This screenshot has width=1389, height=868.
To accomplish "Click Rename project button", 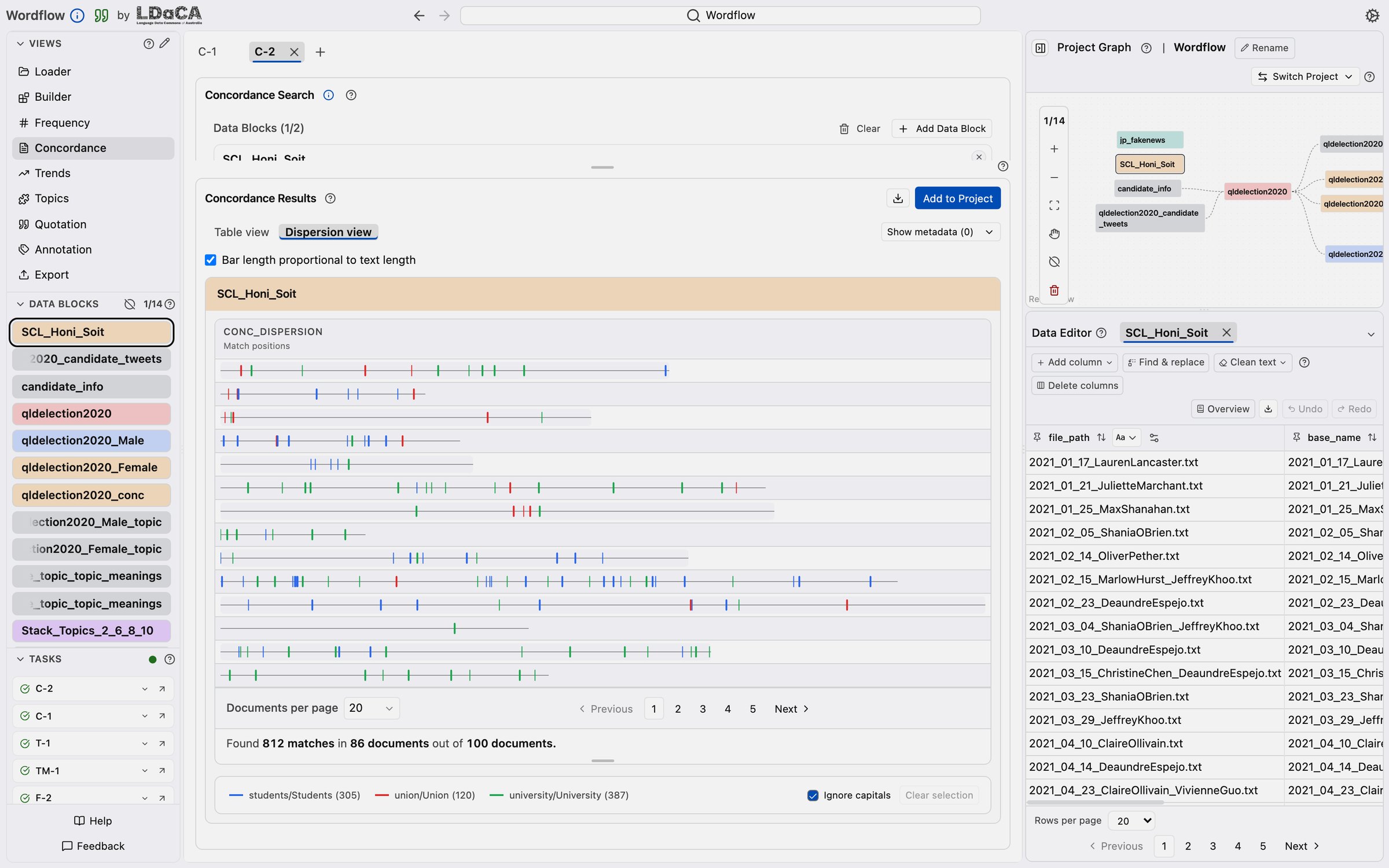I will click(1264, 48).
